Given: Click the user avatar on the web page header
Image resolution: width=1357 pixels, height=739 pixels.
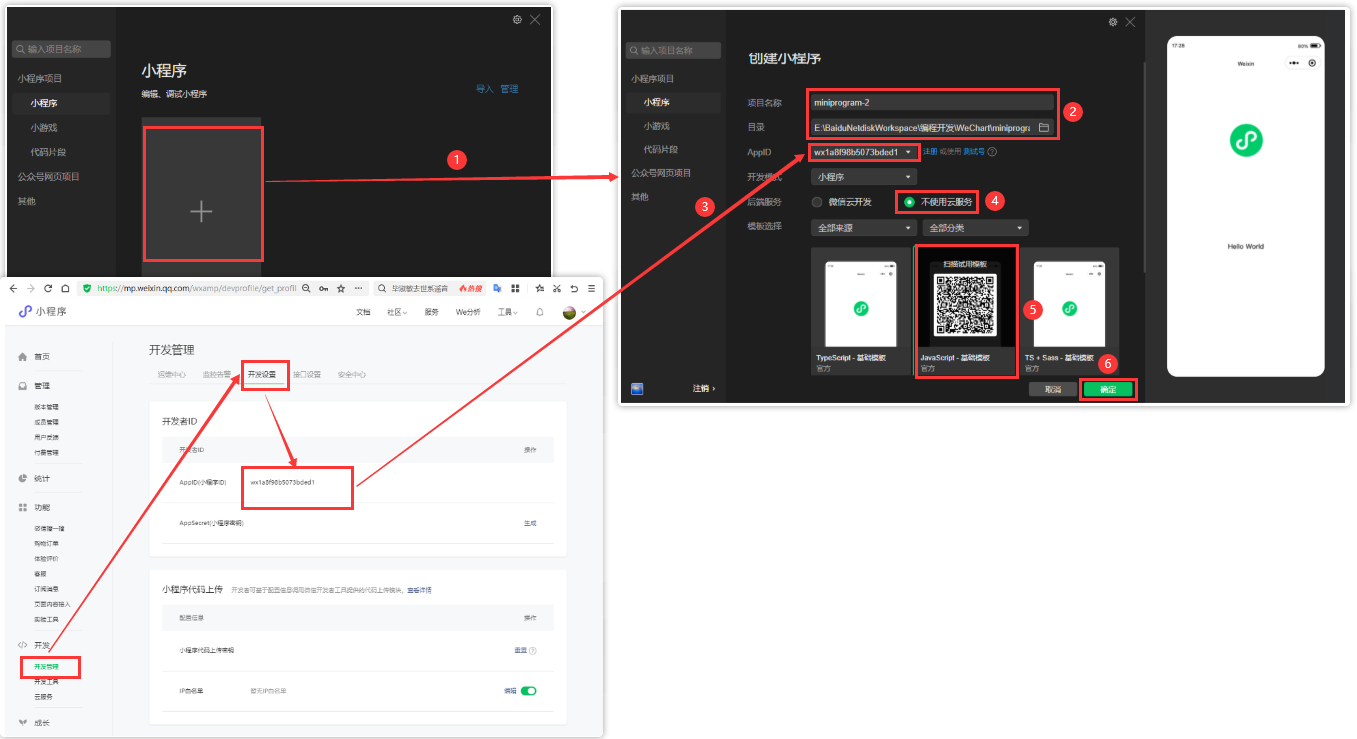Looking at the screenshot, I should point(569,312).
